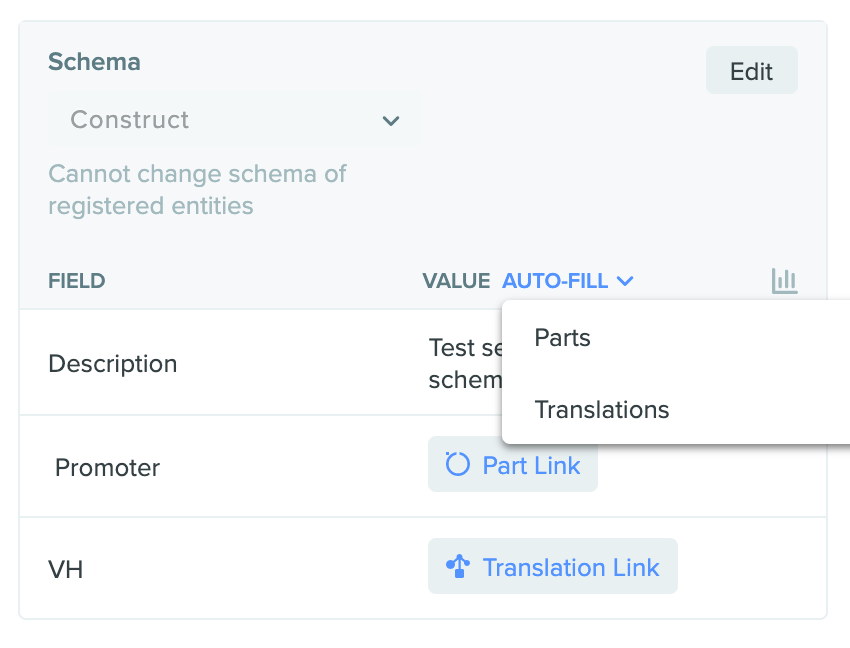850x648 pixels.
Task: Click the bar chart icon in header
Action: click(x=784, y=281)
